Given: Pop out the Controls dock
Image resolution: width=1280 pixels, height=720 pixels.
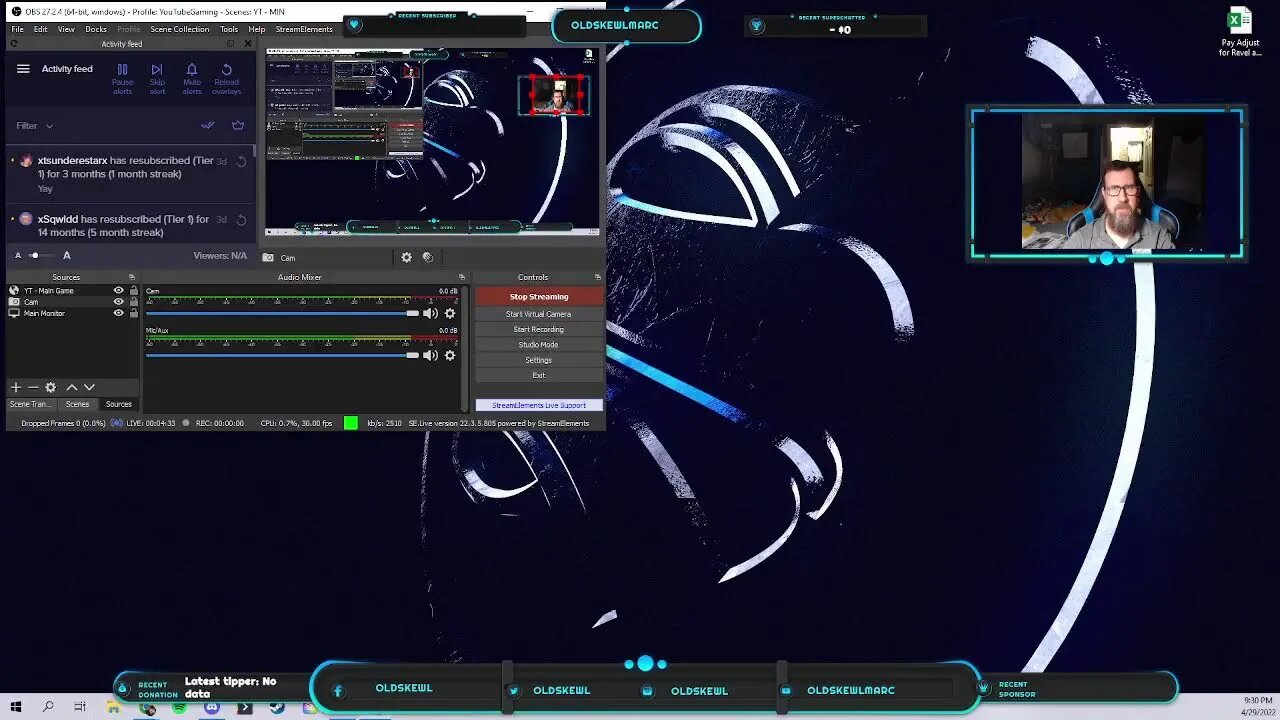Looking at the screenshot, I should [597, 277].
